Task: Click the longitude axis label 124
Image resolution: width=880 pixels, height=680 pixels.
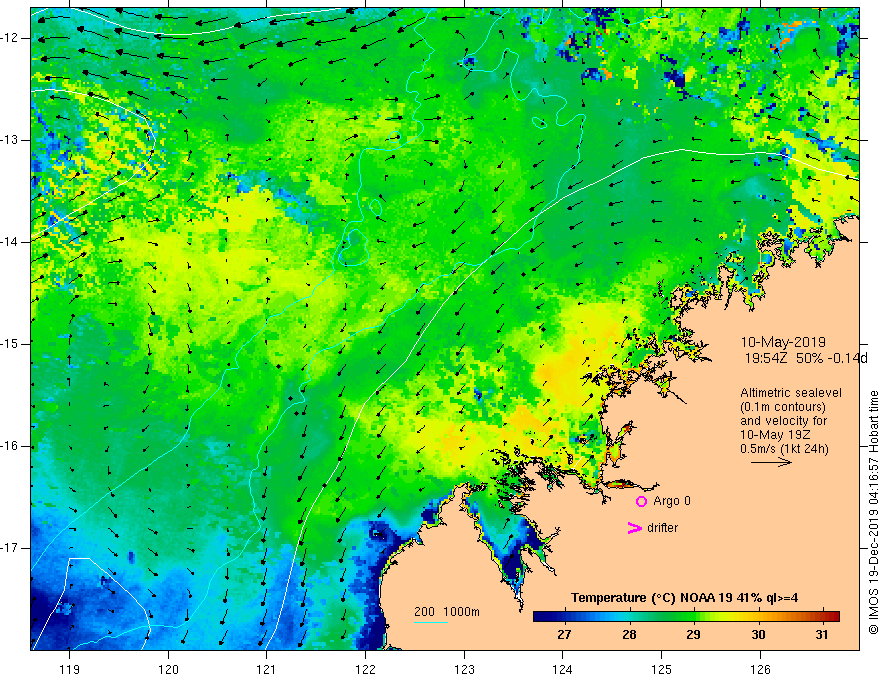Action: pyautogui.click(x=562, y=669)
